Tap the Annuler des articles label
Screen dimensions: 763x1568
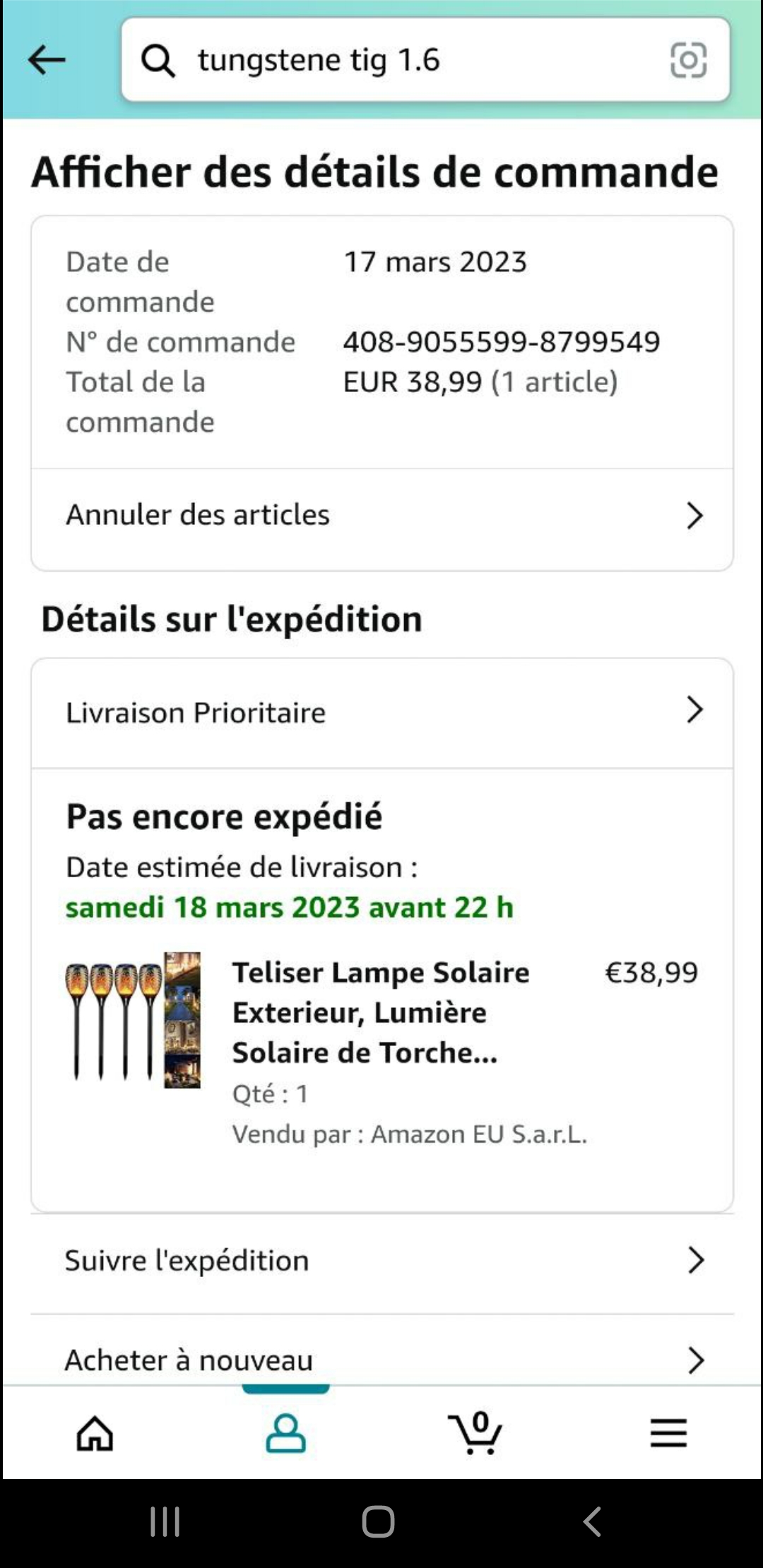pos(198,515)
